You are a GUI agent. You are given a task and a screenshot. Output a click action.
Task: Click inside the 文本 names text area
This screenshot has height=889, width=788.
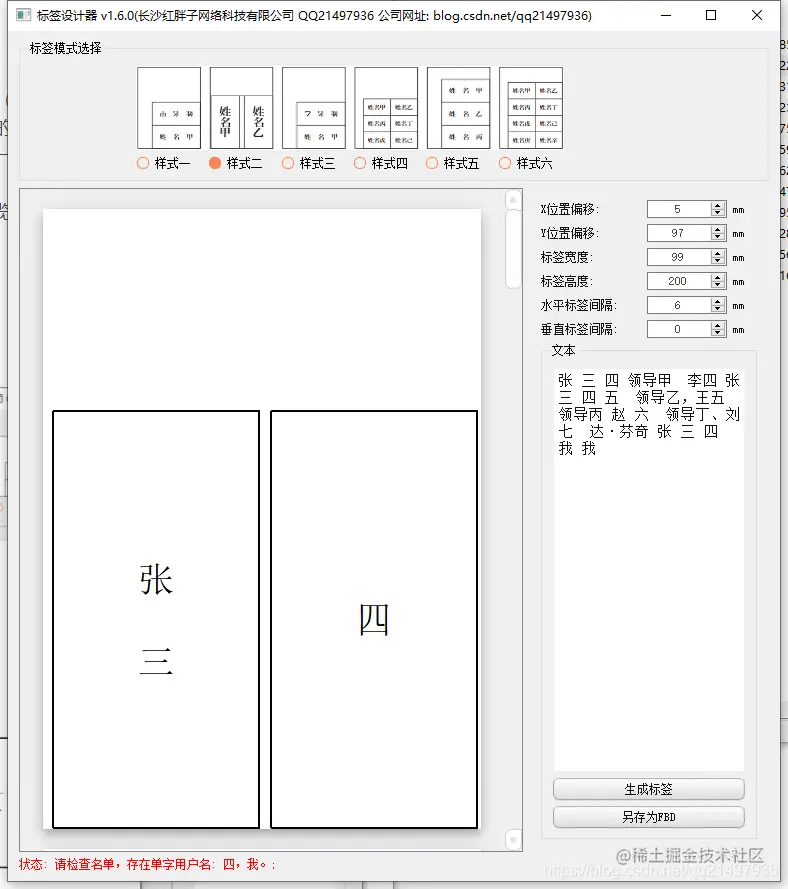point(649,569)
